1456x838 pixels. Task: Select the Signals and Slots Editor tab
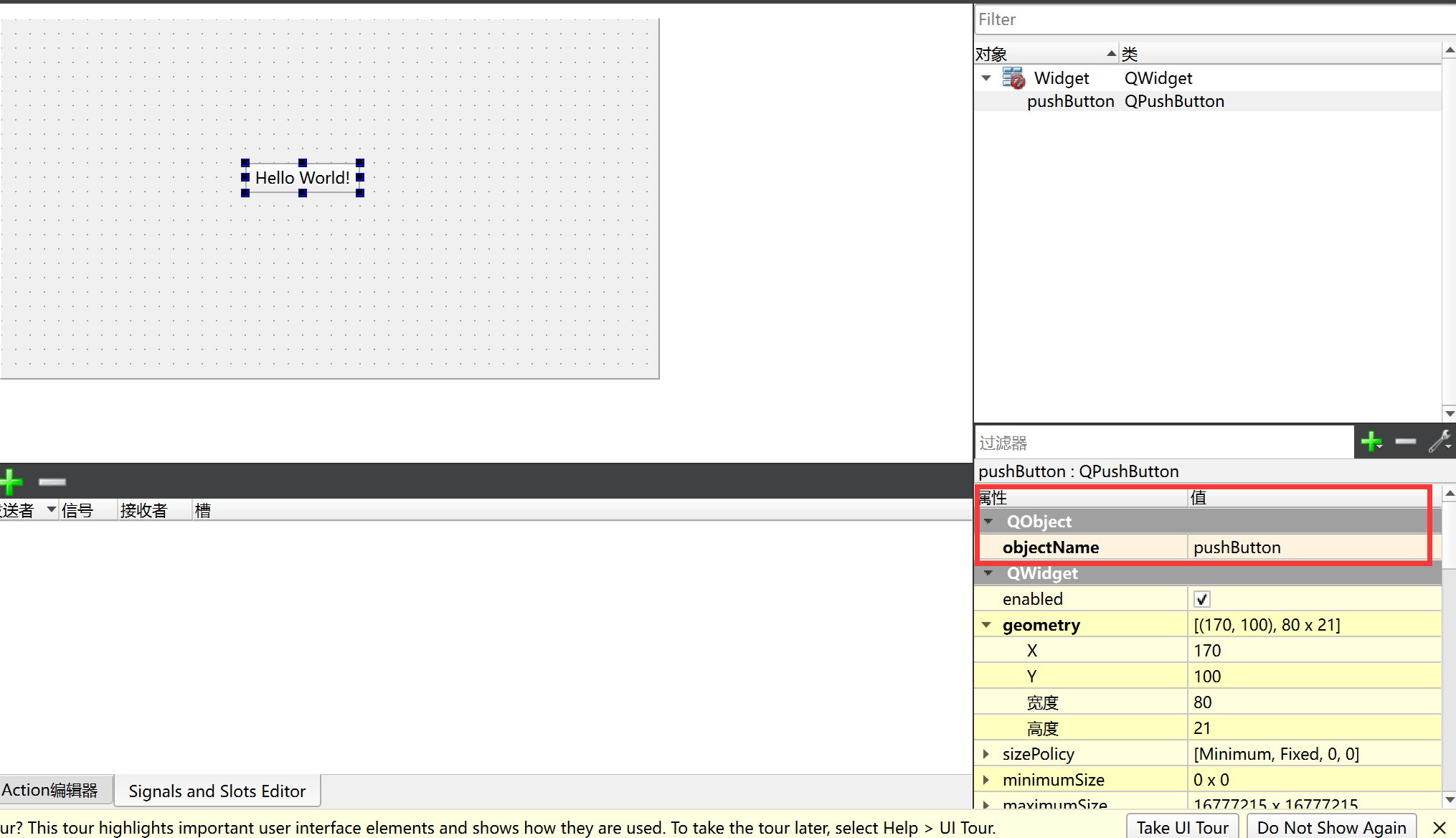pos(217,791)
